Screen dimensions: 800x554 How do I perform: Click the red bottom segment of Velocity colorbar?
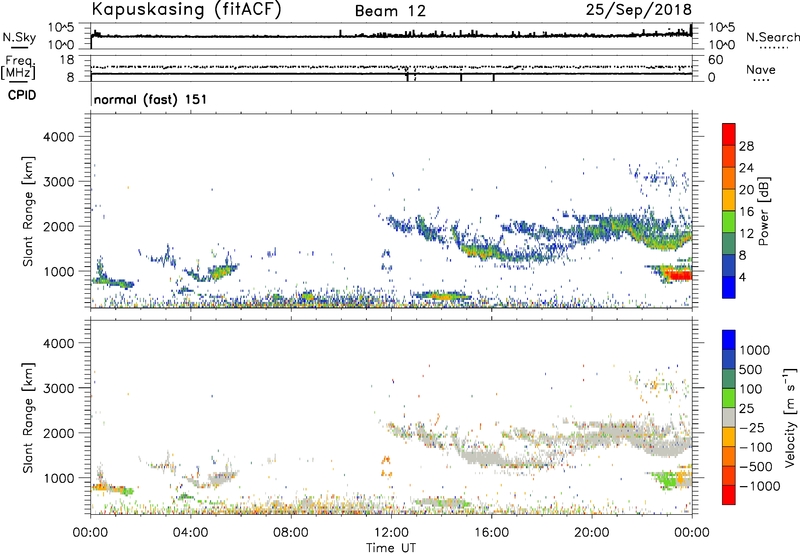click(x=729, y=495)
